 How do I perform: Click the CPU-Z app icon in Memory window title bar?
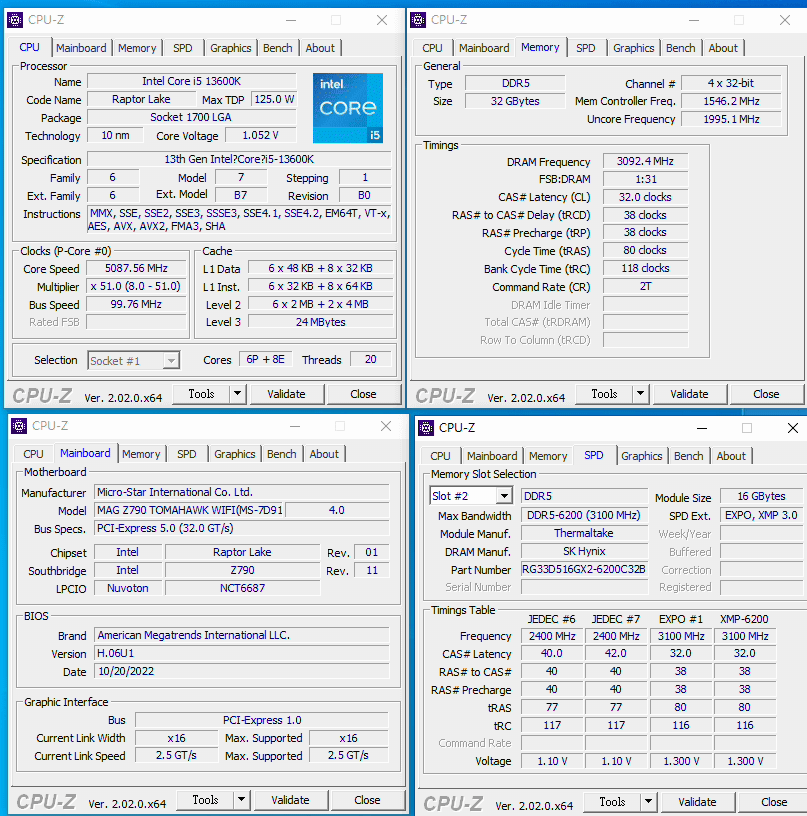(x=418, y=20)
